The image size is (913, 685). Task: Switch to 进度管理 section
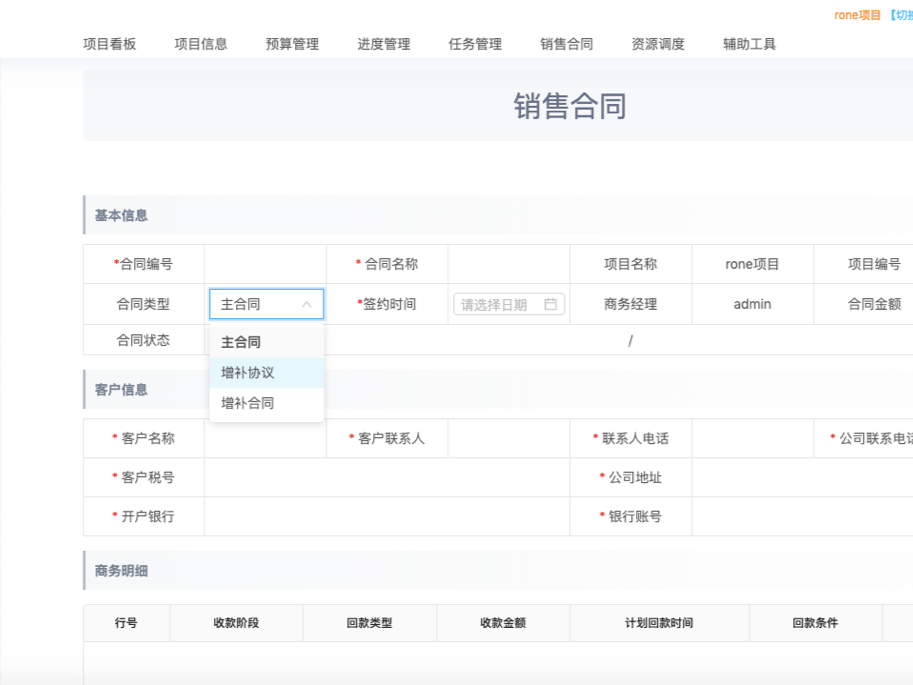(384, 44)
